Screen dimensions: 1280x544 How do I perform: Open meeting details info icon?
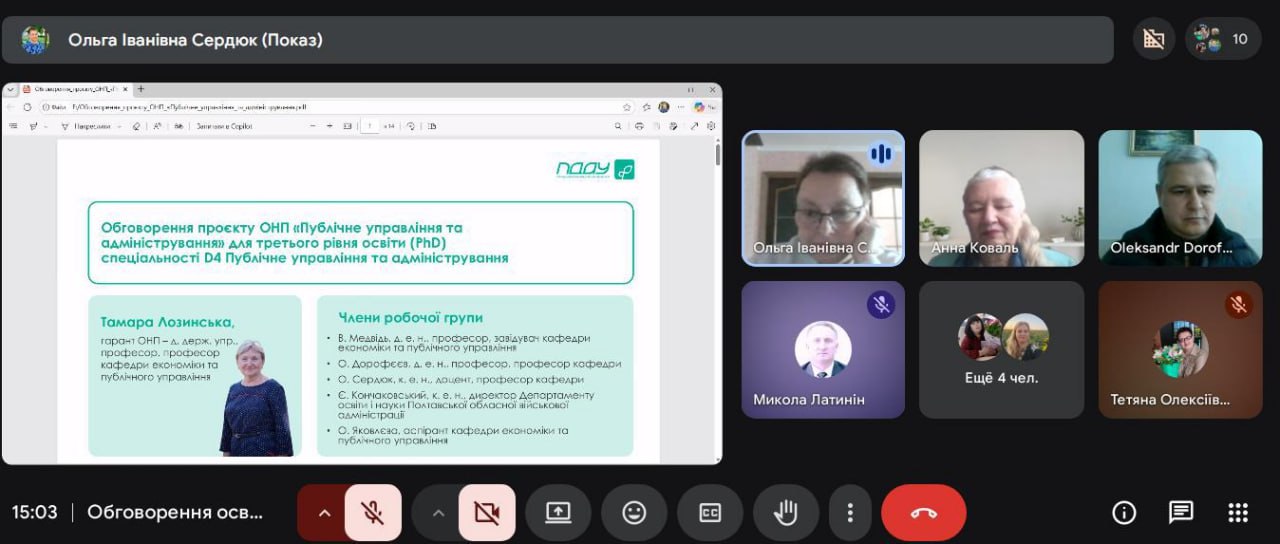(x=1124, y=513)
